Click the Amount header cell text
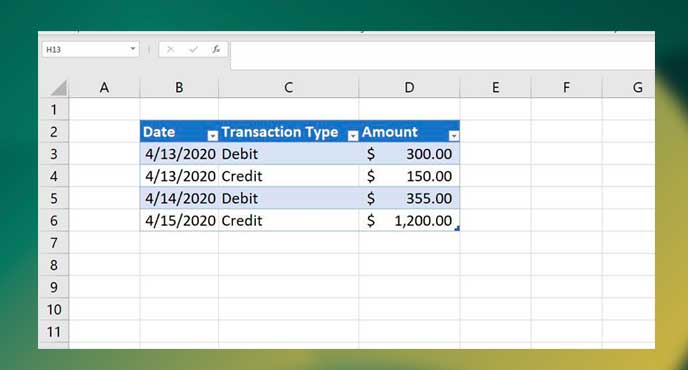 390,132
